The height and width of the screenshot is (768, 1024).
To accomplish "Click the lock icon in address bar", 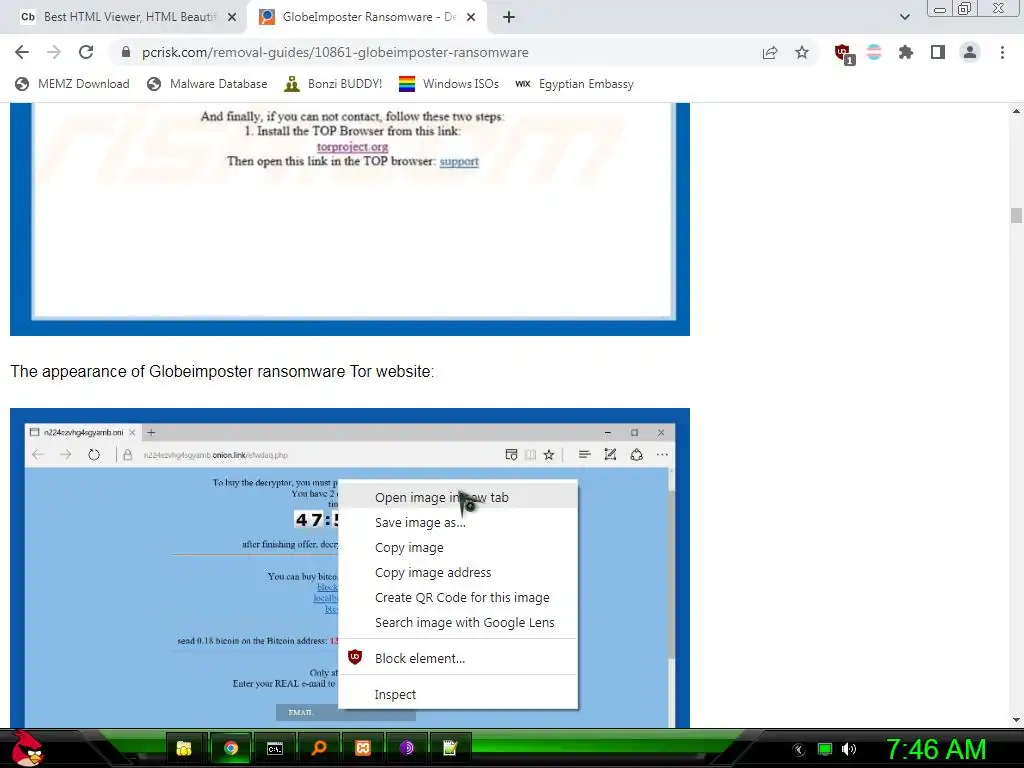I will [126, 52].
